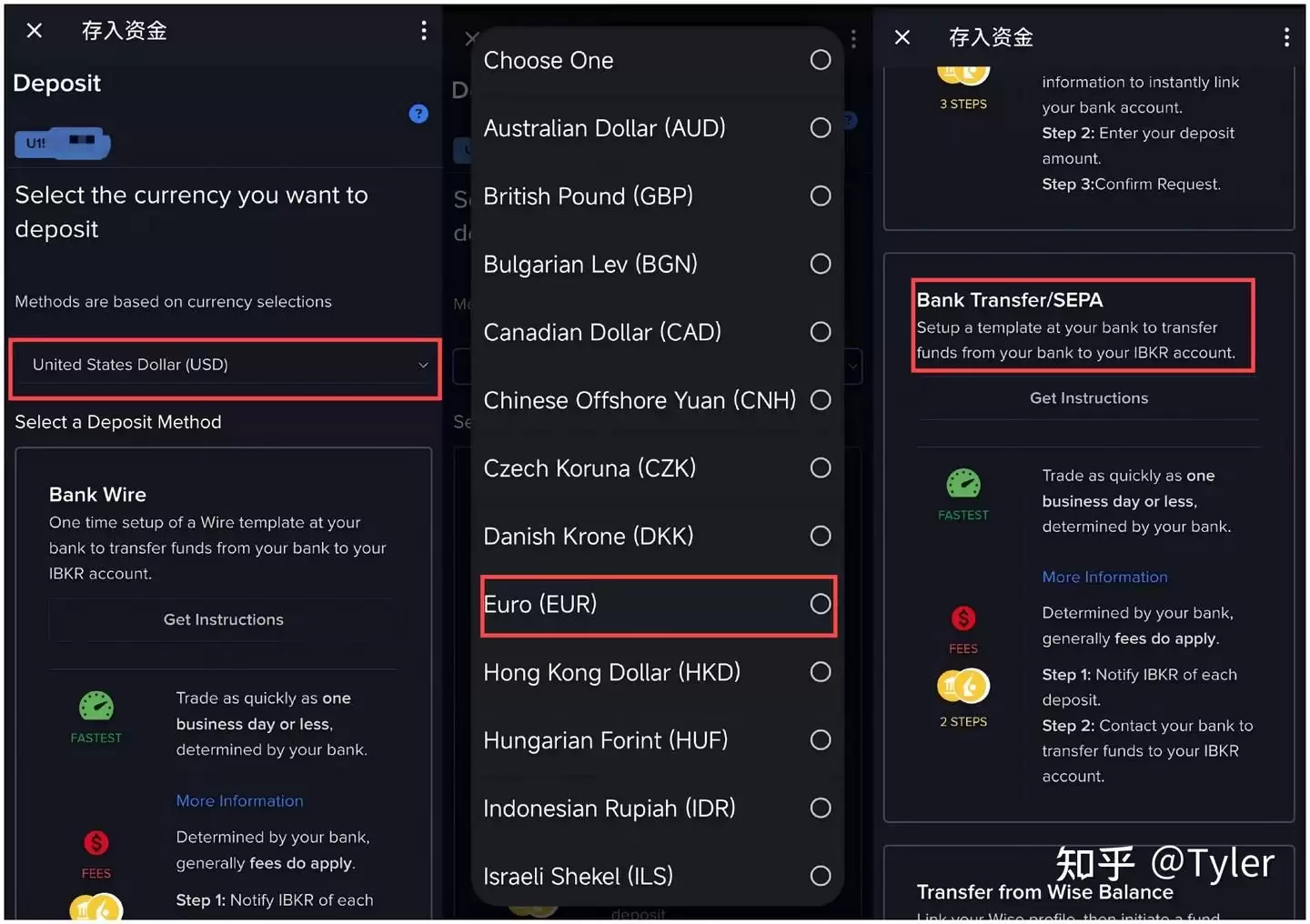Click Get Instructions for Bank Wire
The image size is (1310, 924).
click(223, 619)
